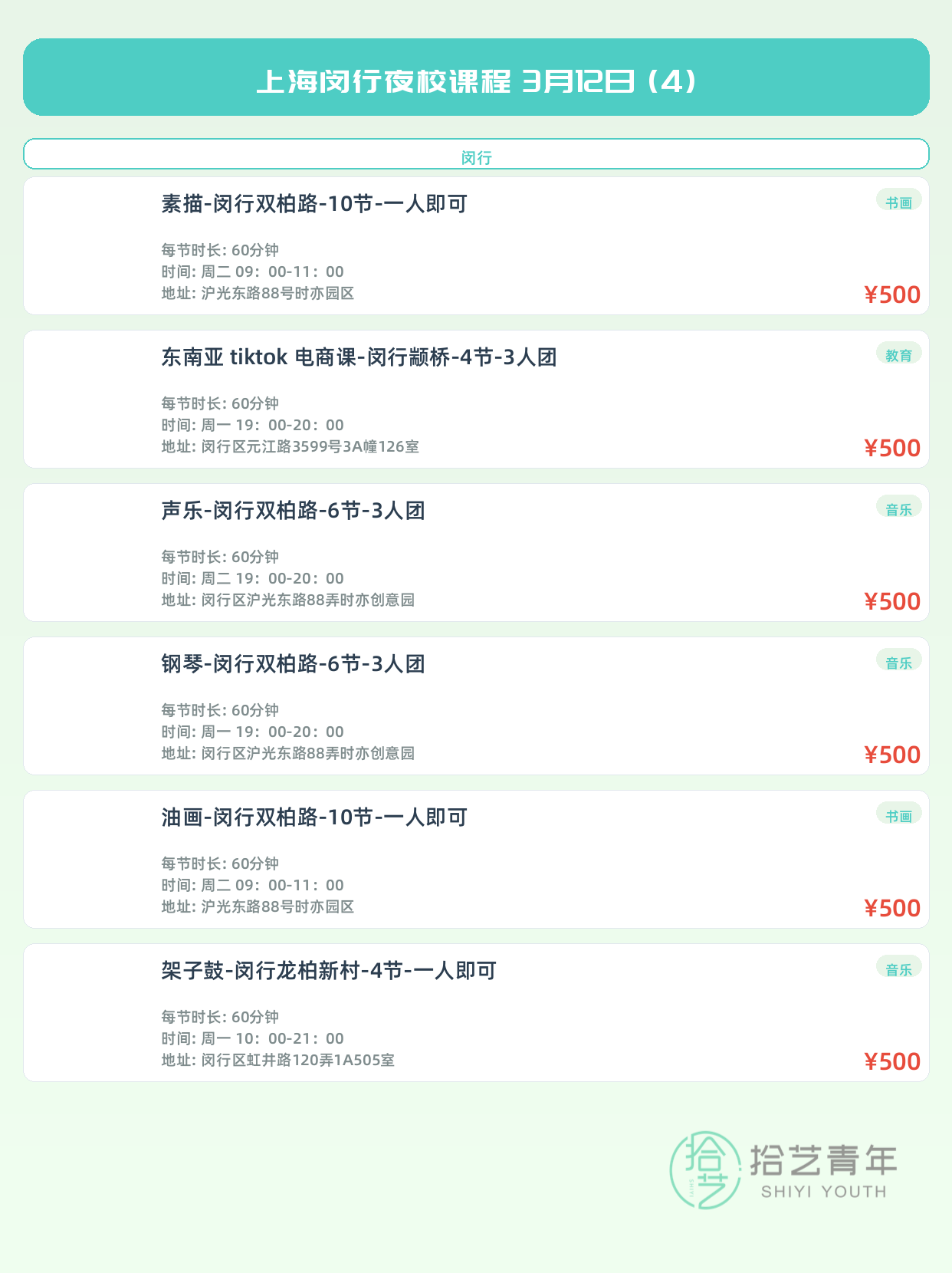Click the 闵行区虹井路120弄 address line

(x=277, y=1060)
